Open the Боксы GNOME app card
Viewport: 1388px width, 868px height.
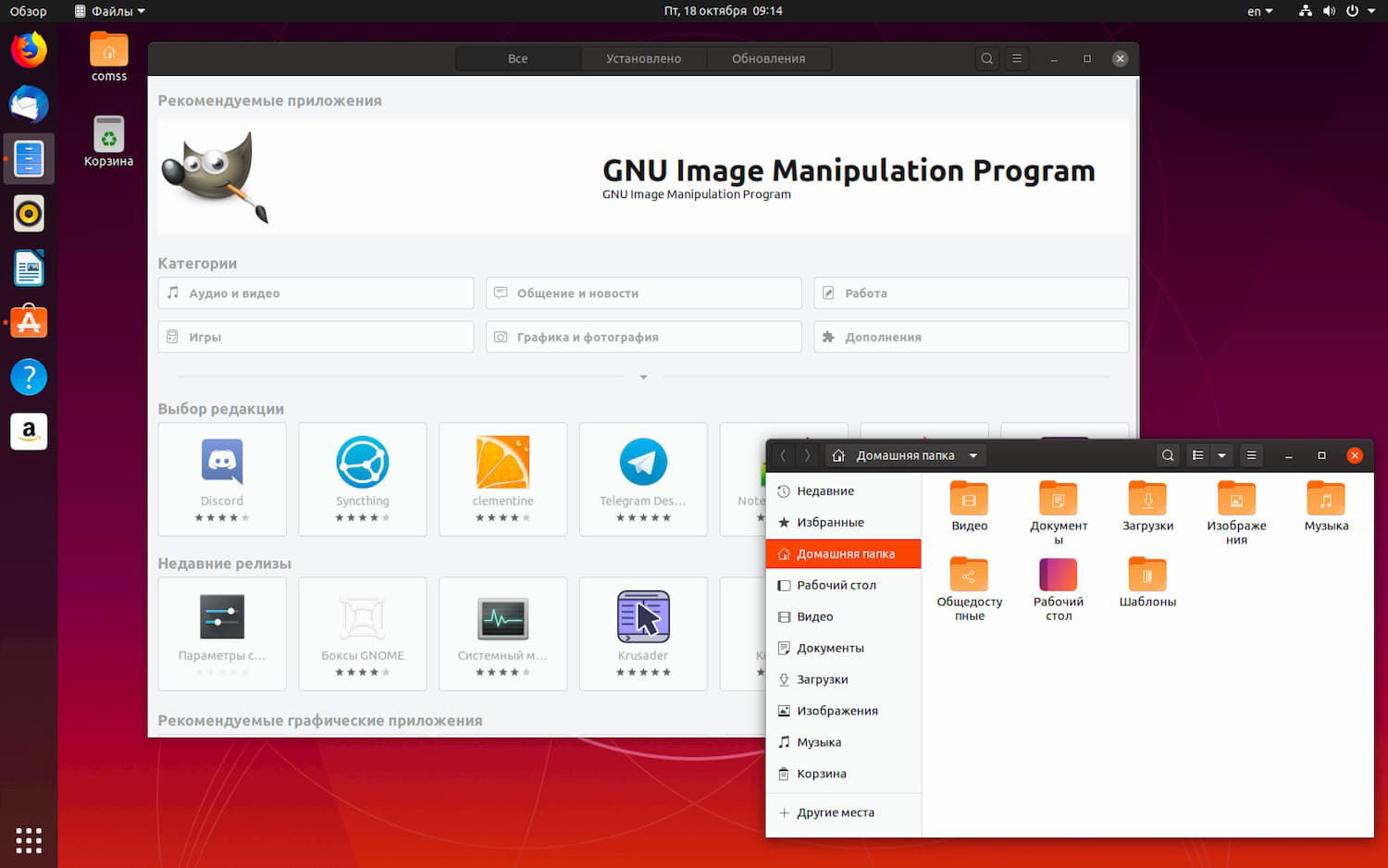click(363, 634)
